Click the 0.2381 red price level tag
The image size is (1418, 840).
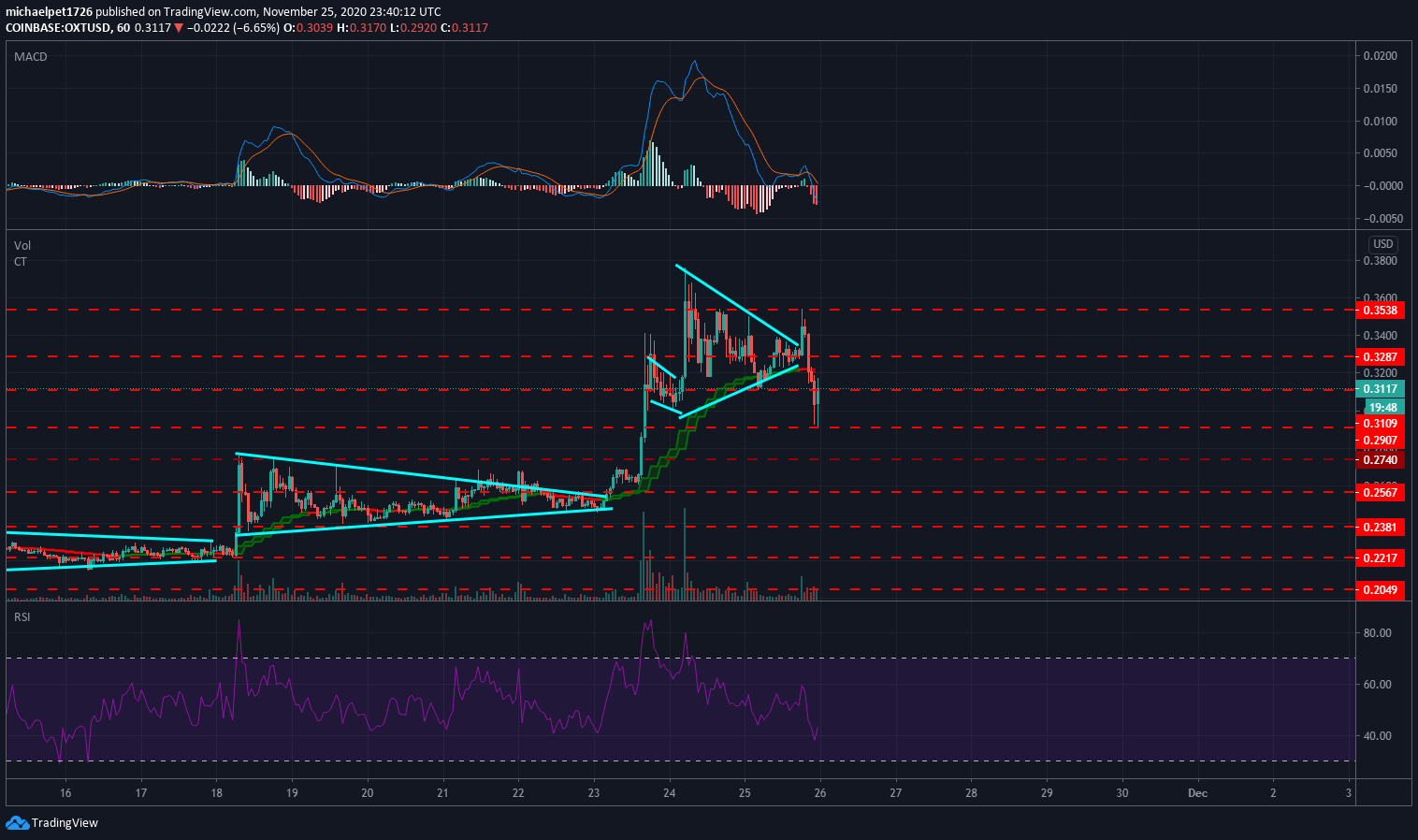[1380, 528]
